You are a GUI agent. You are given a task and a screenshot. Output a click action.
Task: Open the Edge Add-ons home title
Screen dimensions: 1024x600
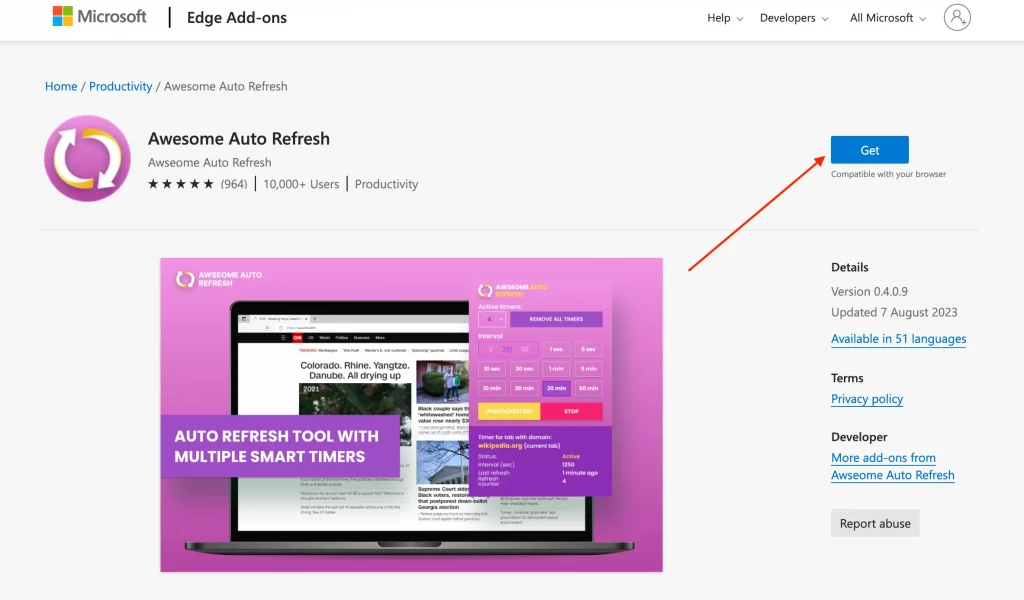click(236, 18)
